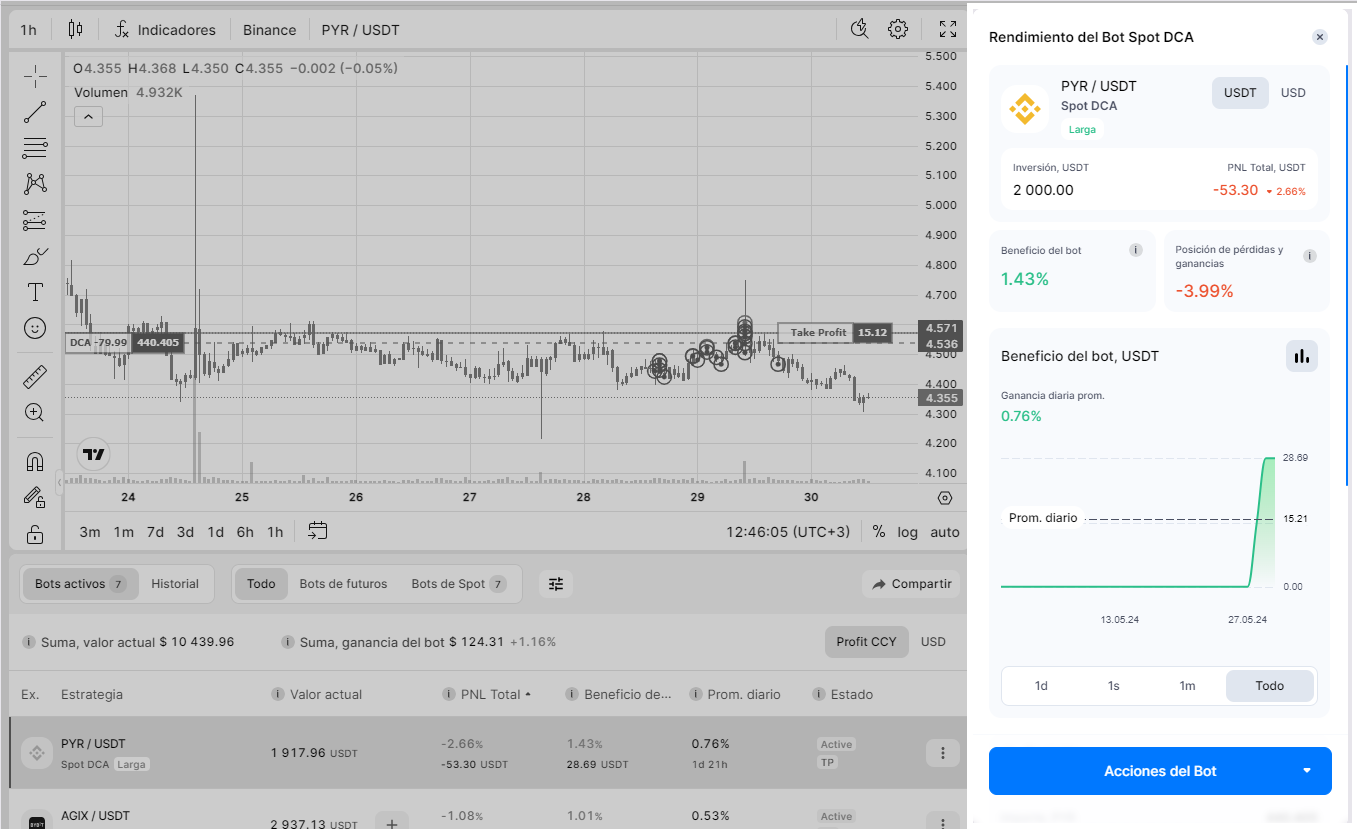Click the PYR / USDT symbol in chart toolbar

[x=360, y=30]
